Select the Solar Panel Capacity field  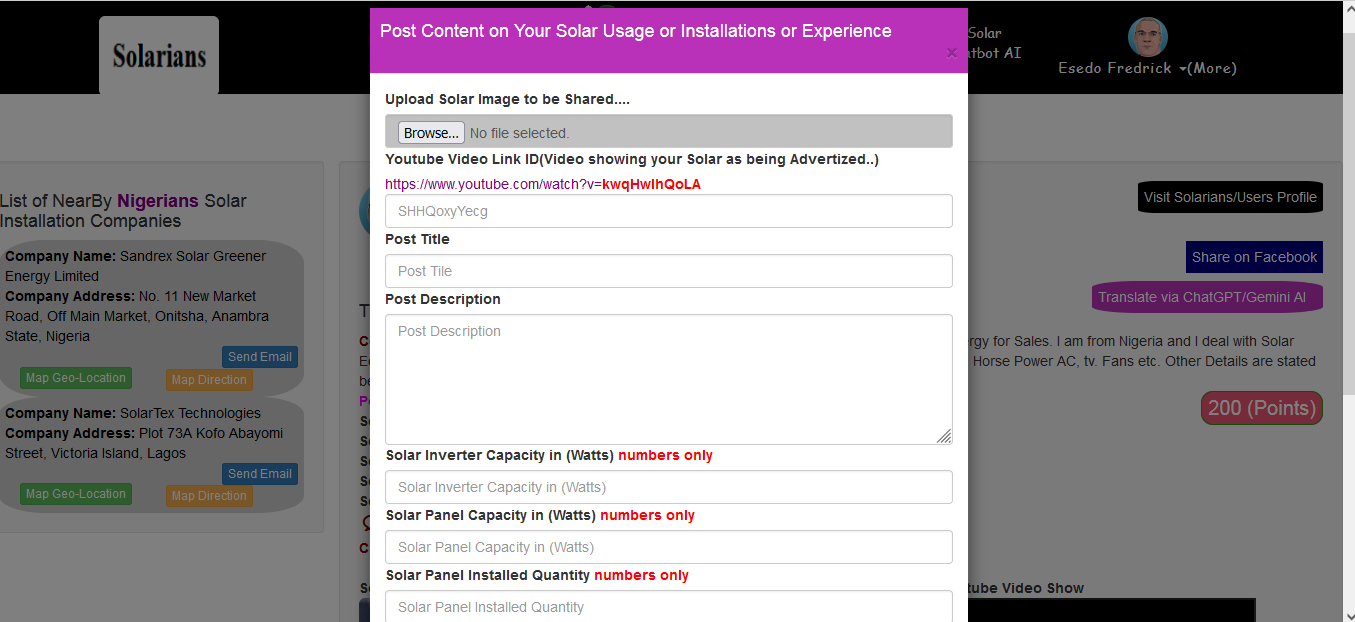(668, 547)
